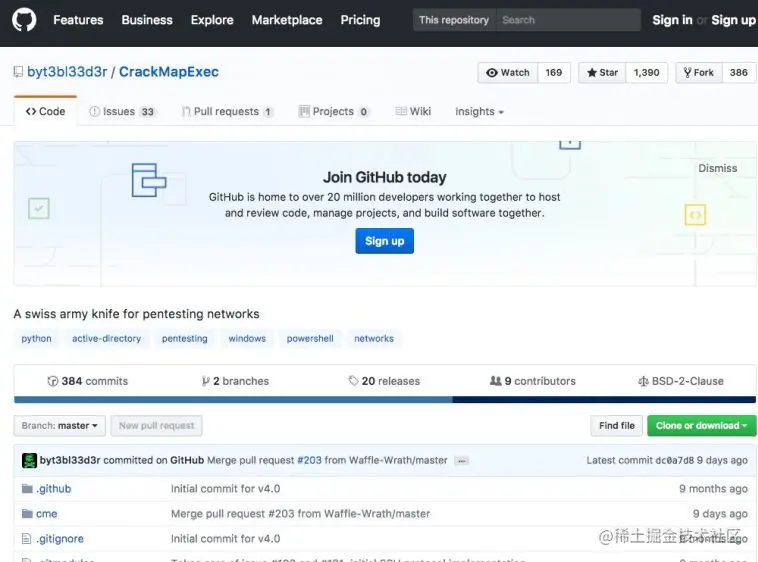Image resolution: width=758 pixels, height=562 pixels.
Task: Click the GitHub octocat logo
Action: [24, 20]
